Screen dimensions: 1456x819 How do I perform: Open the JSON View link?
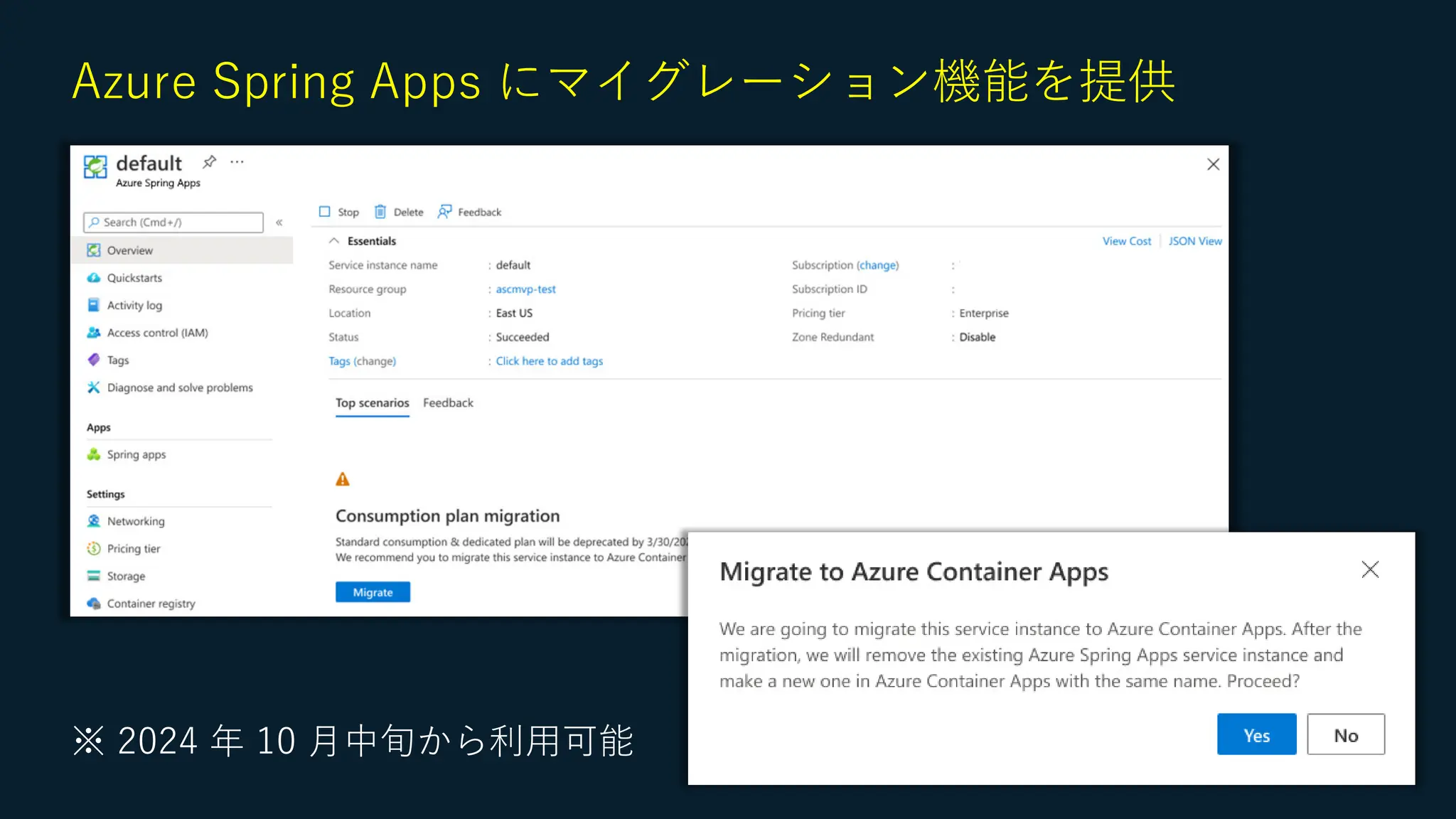point(1194,241)
